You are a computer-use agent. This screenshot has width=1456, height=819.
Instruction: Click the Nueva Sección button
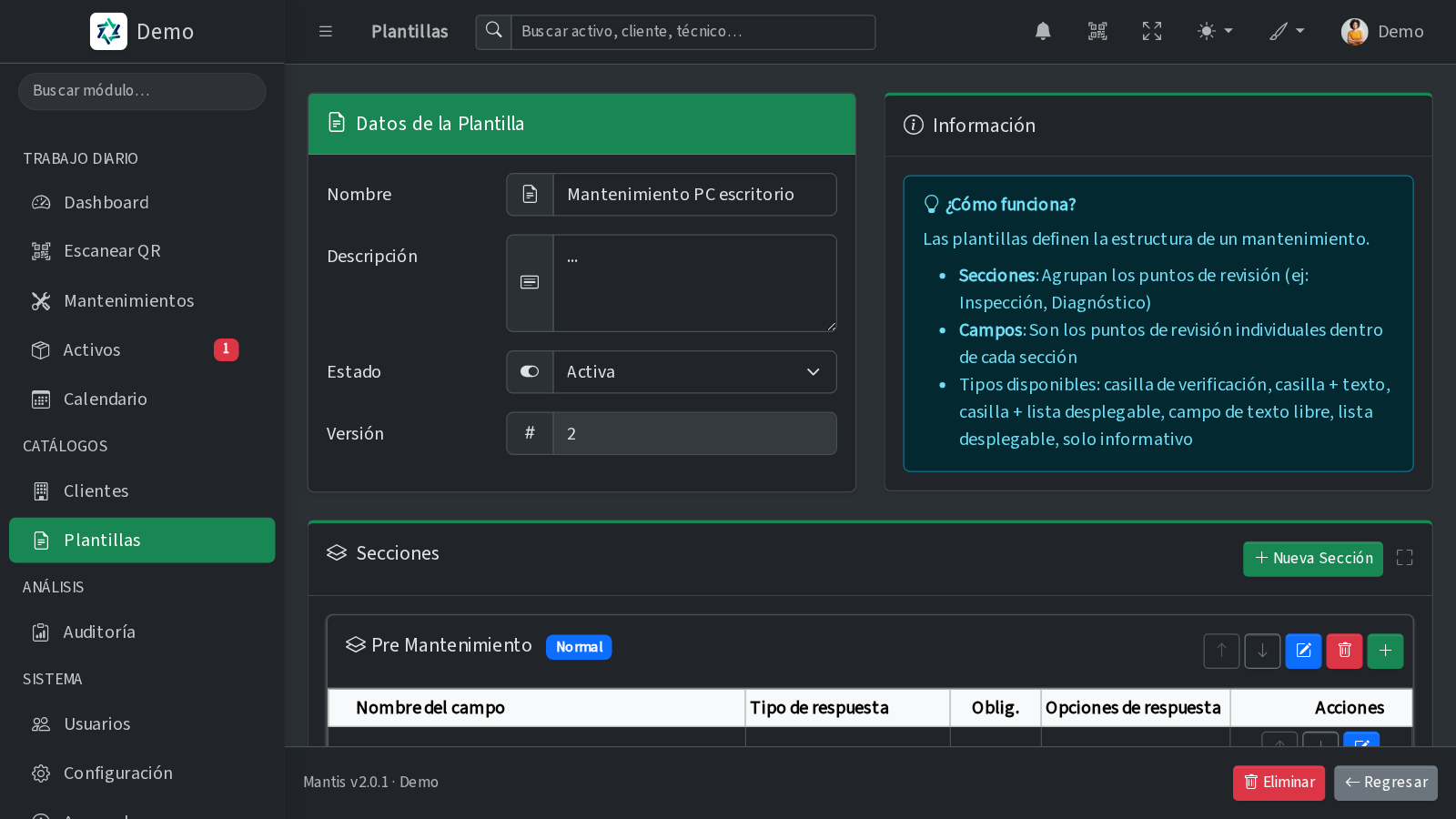(1312, 559)
